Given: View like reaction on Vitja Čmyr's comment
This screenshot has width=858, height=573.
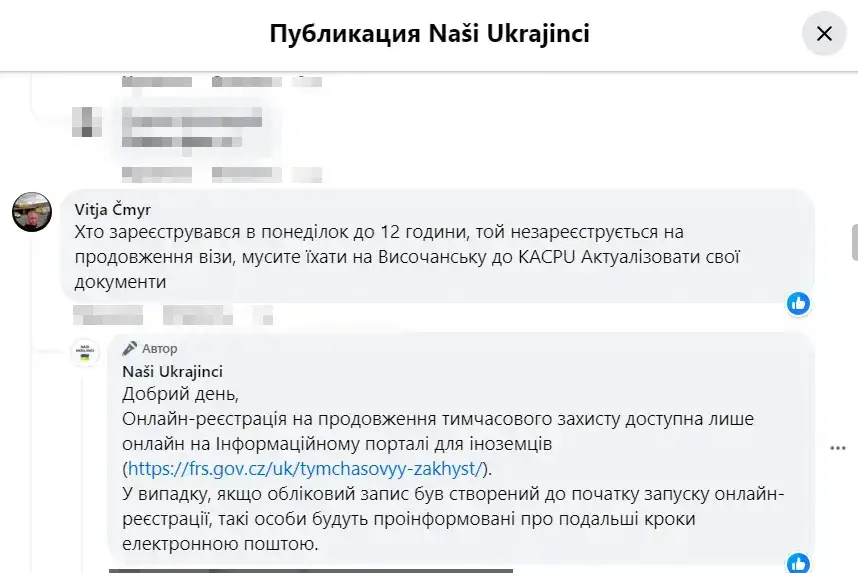Looking at the screenshot, I should pos(798,303).
